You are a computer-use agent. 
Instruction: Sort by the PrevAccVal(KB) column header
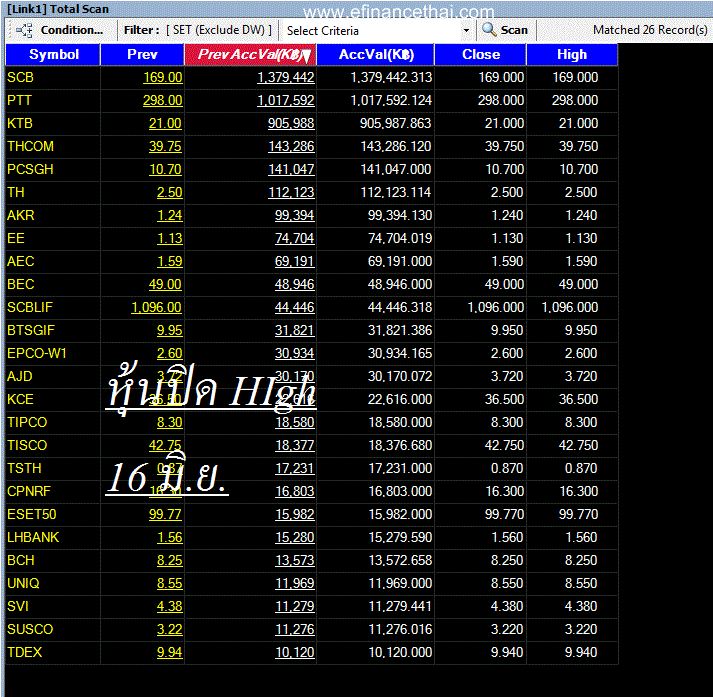click(250, 55)
